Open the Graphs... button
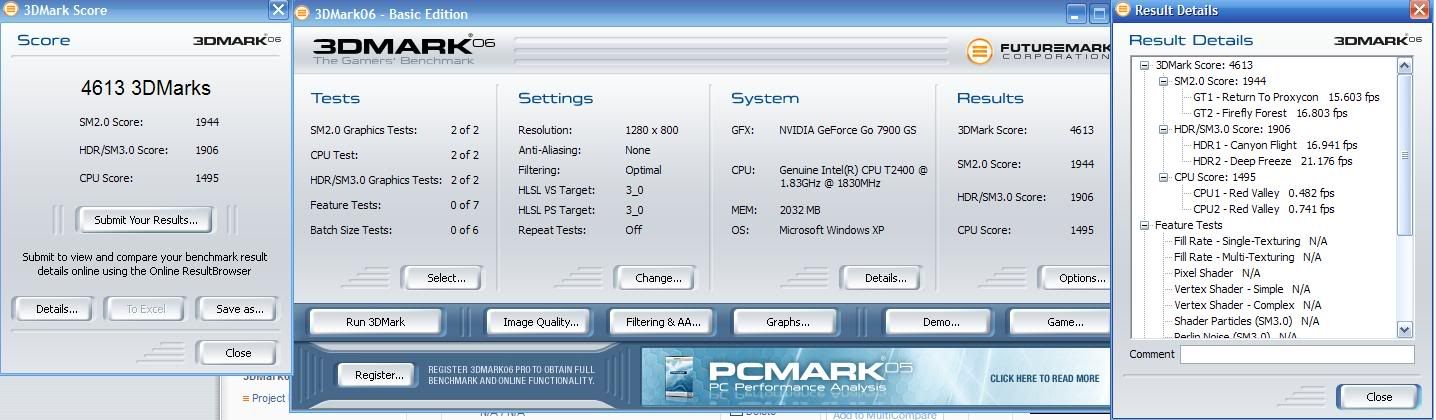Image resolution: width=1436 pixels, height=420 pixels. coord(786,322)
